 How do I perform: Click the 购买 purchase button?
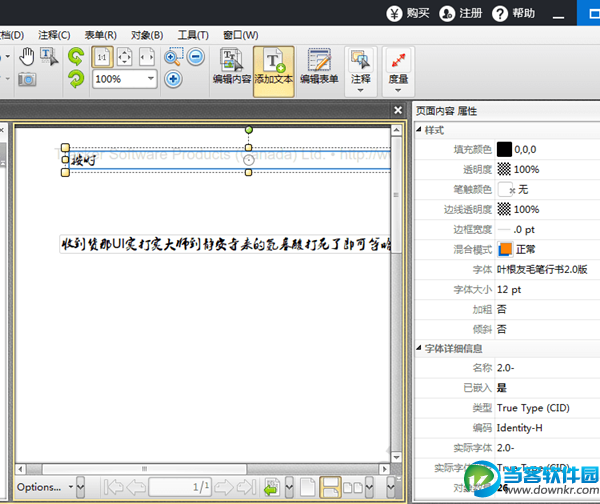pos(408,13)
